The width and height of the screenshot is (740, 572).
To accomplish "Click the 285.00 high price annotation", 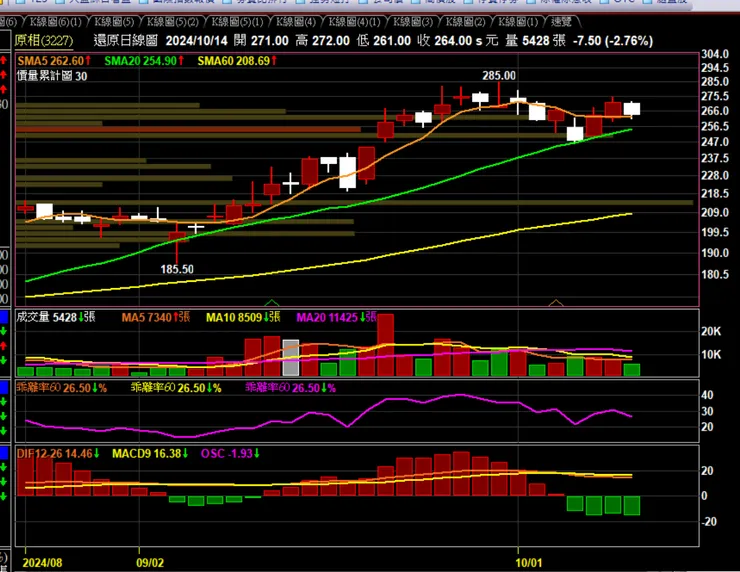I will point(499,76).
